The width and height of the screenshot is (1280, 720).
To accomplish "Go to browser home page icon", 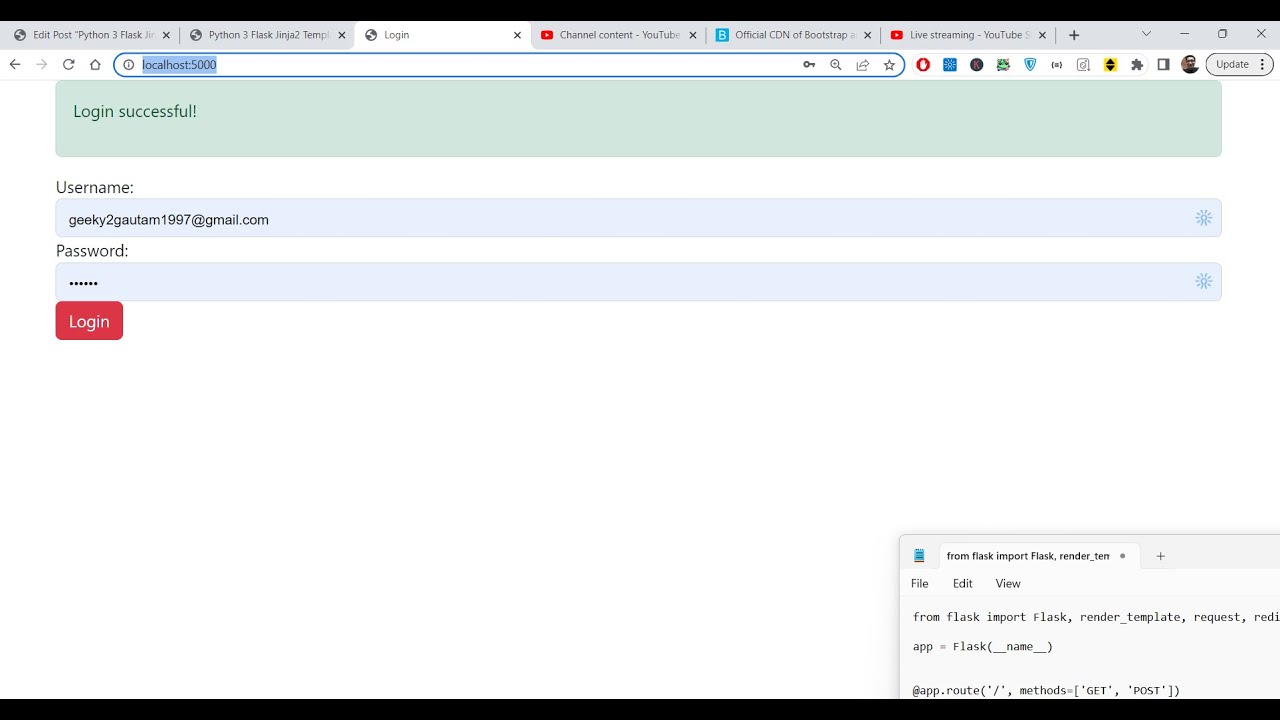I will point(95,65).
